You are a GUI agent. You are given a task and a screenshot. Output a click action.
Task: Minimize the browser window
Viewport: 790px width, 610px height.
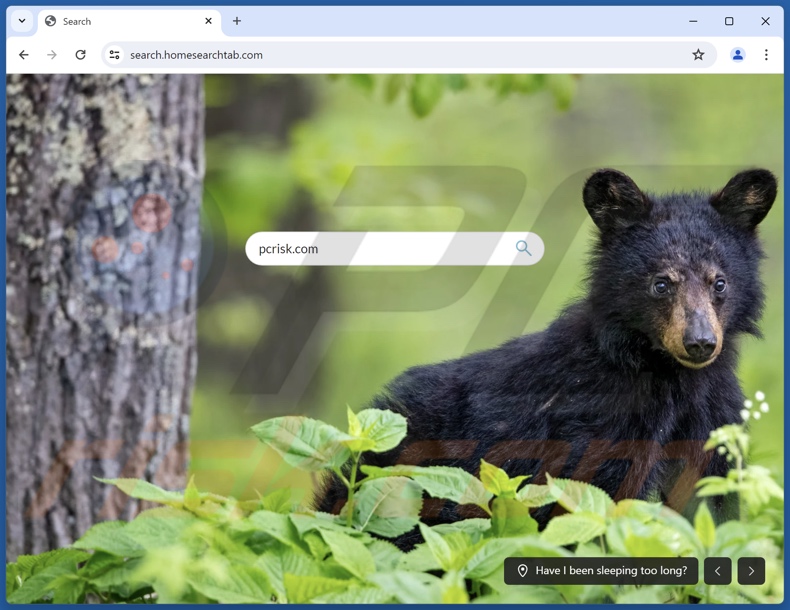[x=693, y=21]
